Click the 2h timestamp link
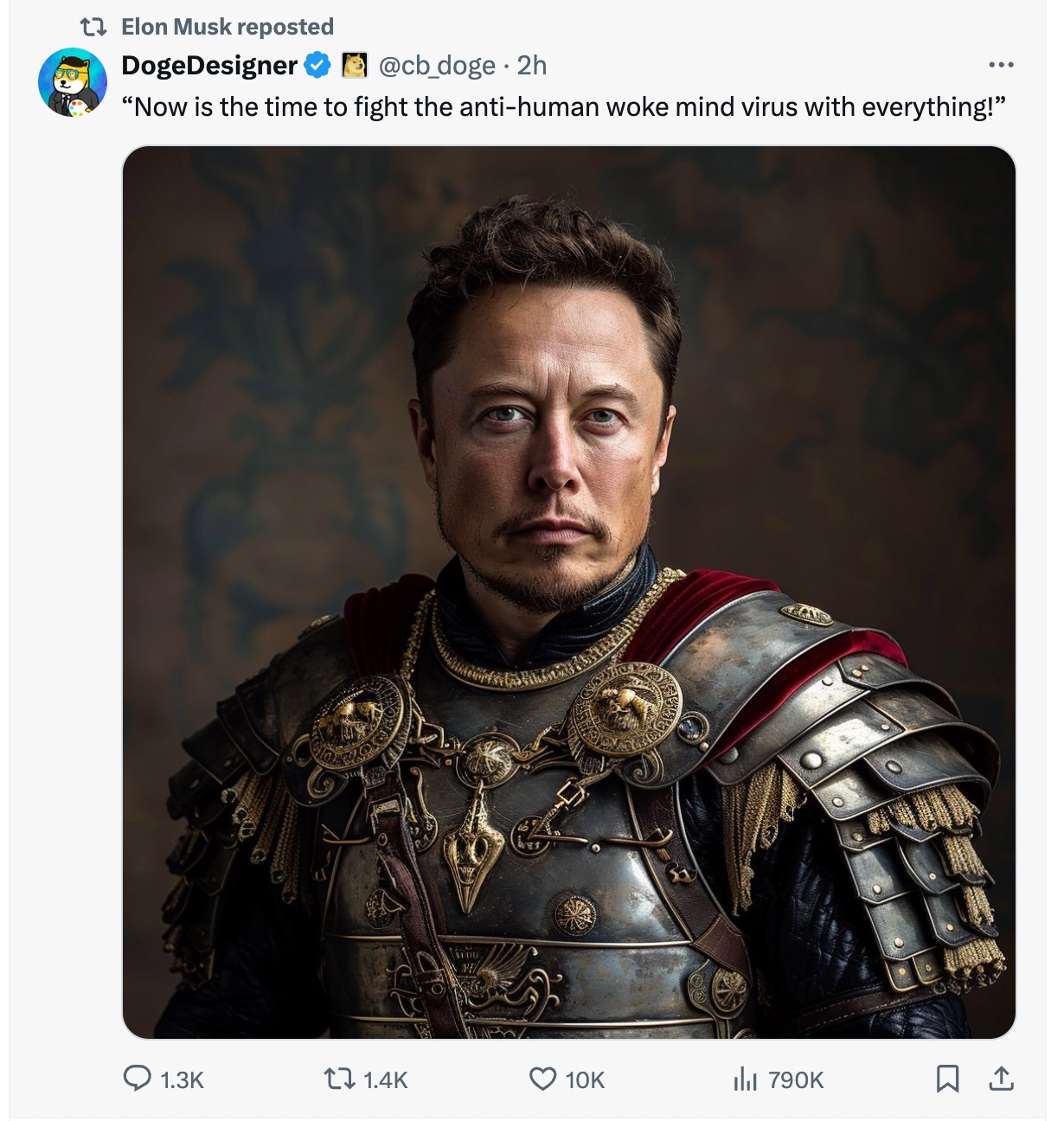 [532, 65]
